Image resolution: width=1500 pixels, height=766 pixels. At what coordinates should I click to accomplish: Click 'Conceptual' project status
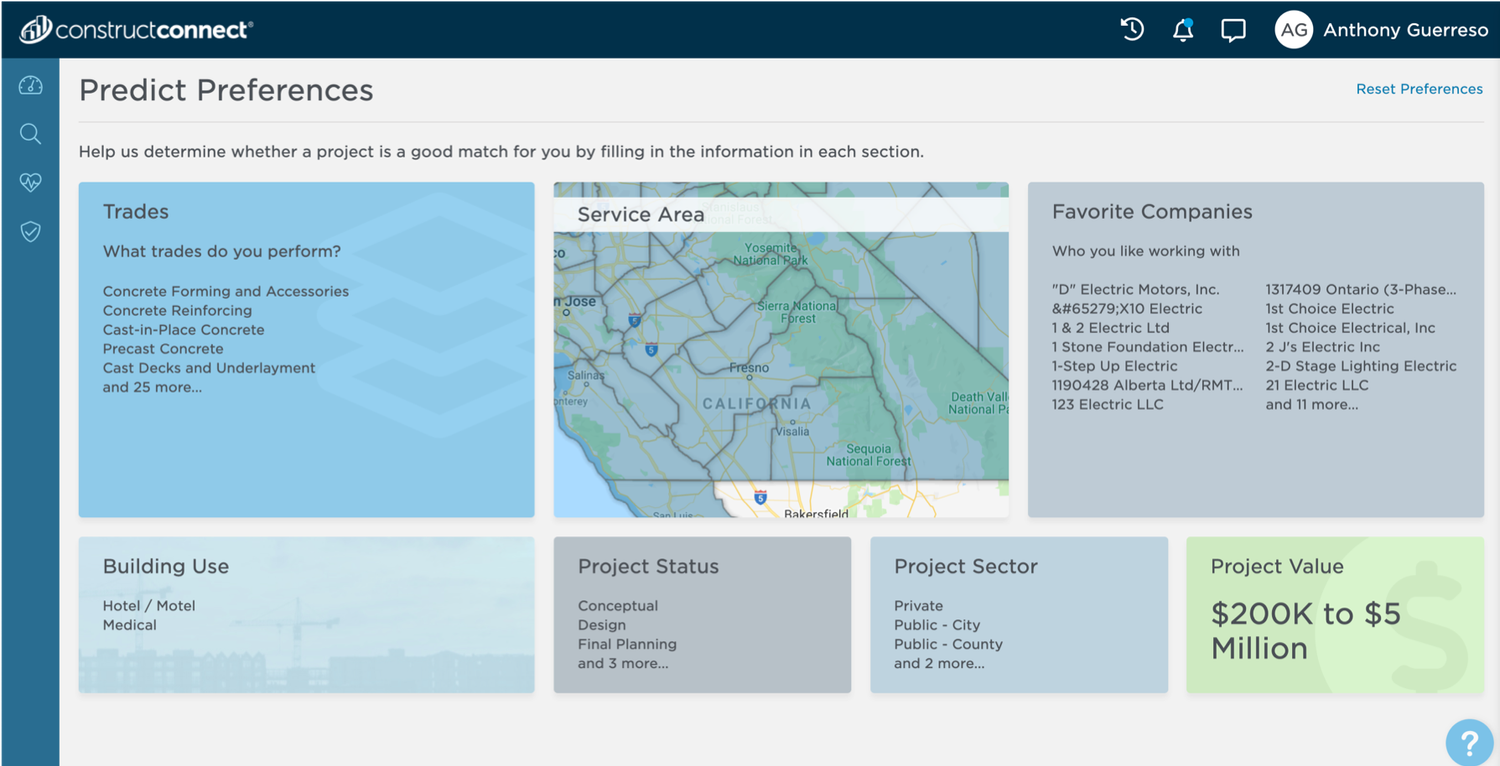click(618, 606)
